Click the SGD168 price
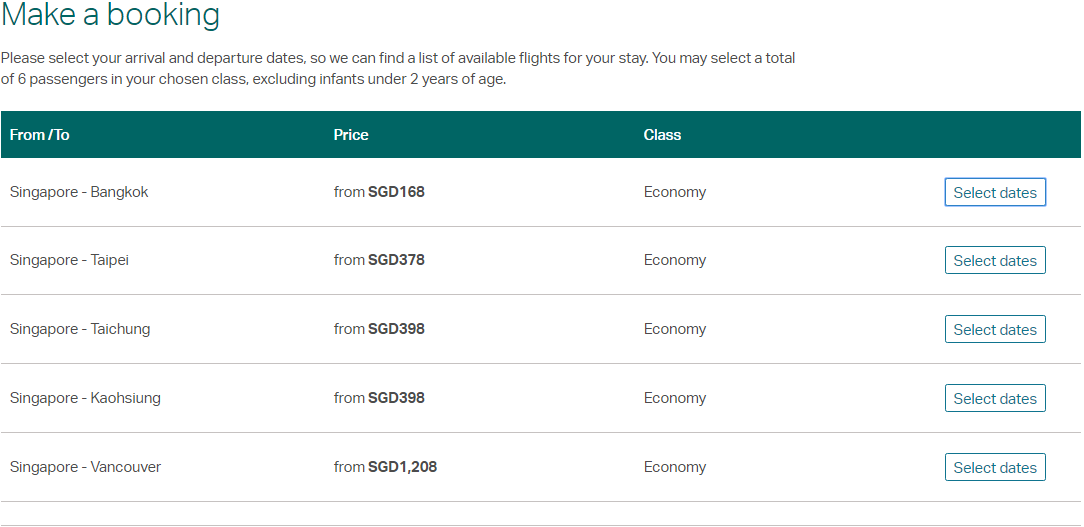1084x527 pixels. click(x=396, y=192)
